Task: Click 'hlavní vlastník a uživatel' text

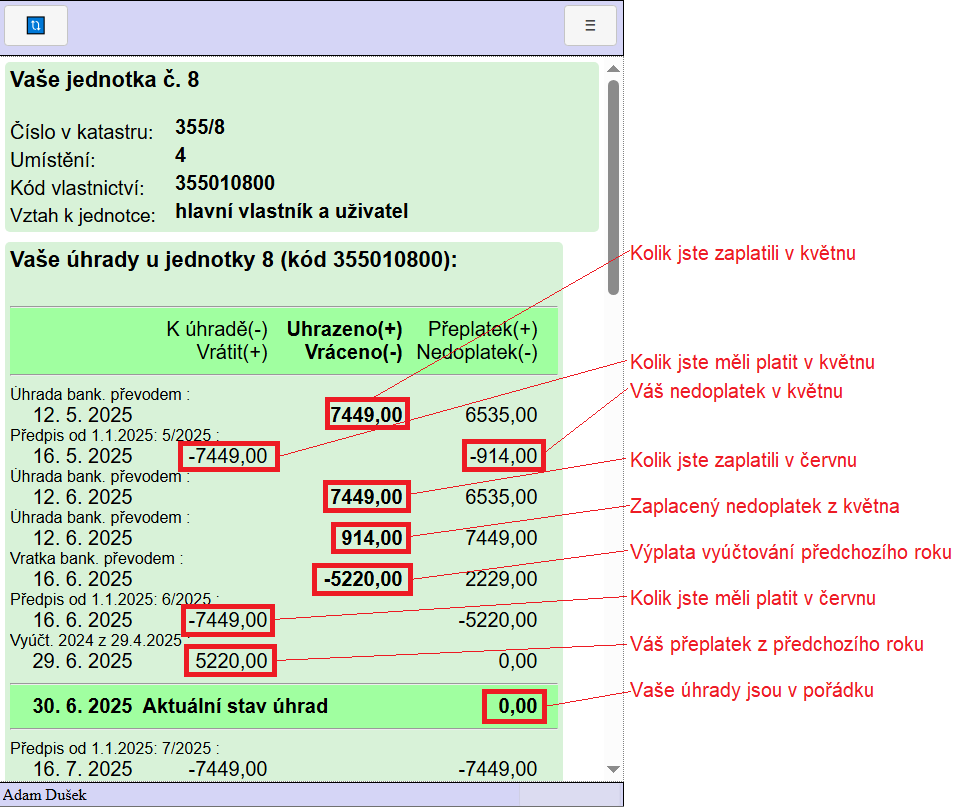Action: point(291,211)
